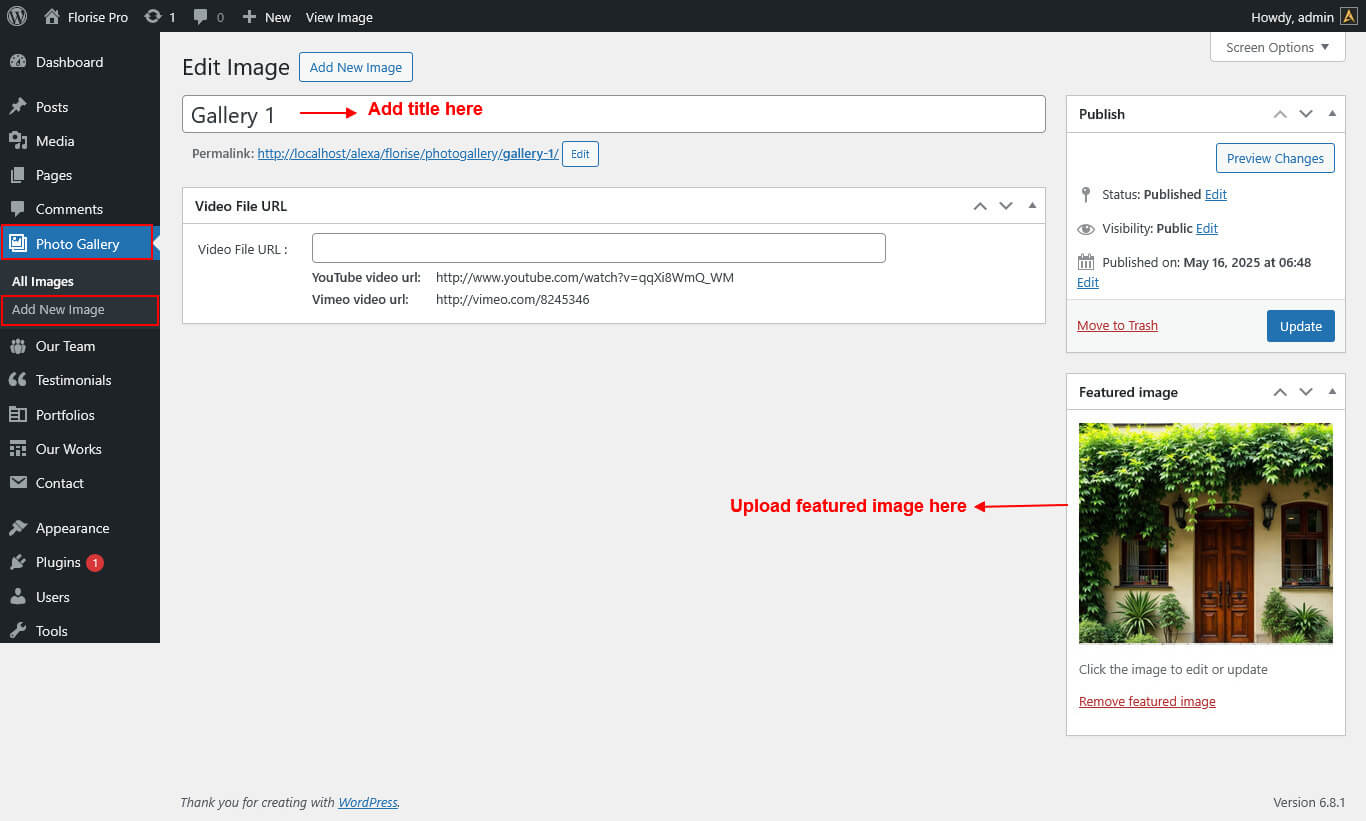Toggle the Featured image panel closed

1332,392
